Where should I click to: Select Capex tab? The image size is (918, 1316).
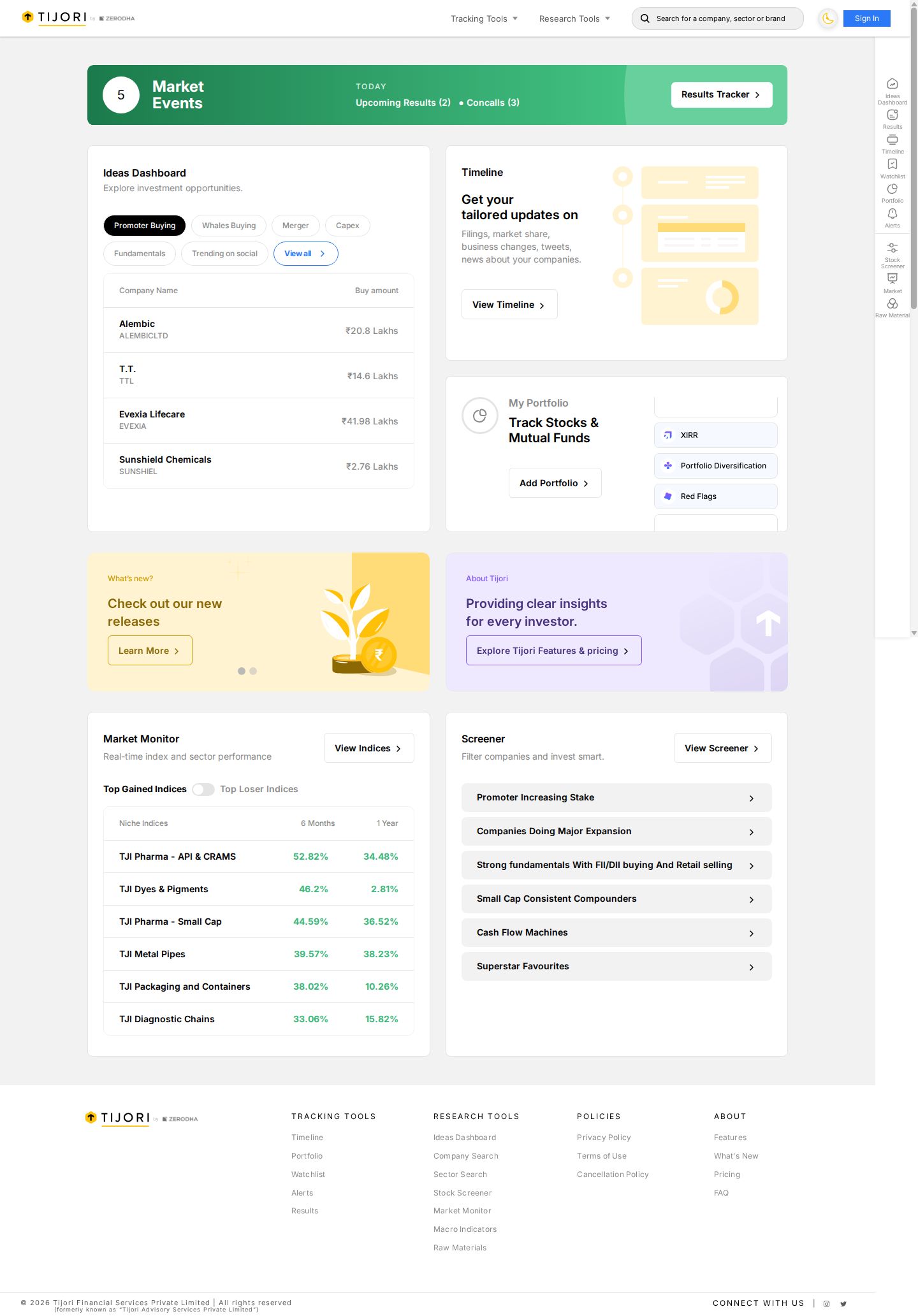coord(347,226)
